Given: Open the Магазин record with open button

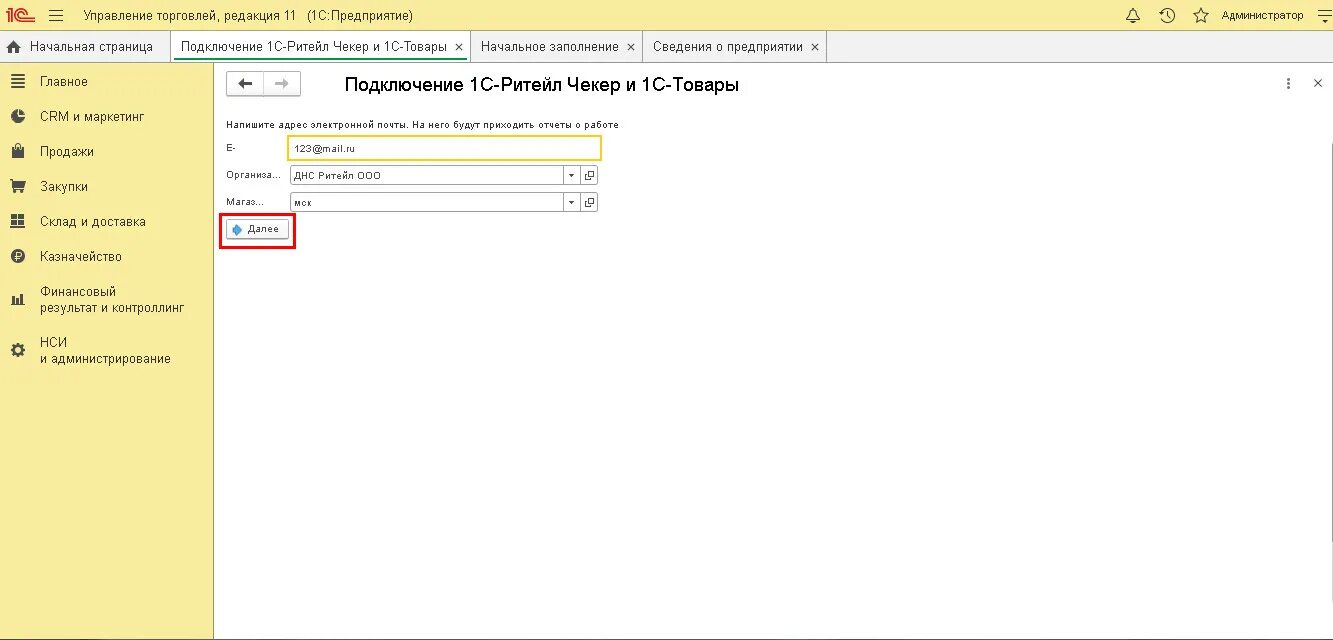Looking at the screenshot, I should pyautogui.click(x=590, y=202).
